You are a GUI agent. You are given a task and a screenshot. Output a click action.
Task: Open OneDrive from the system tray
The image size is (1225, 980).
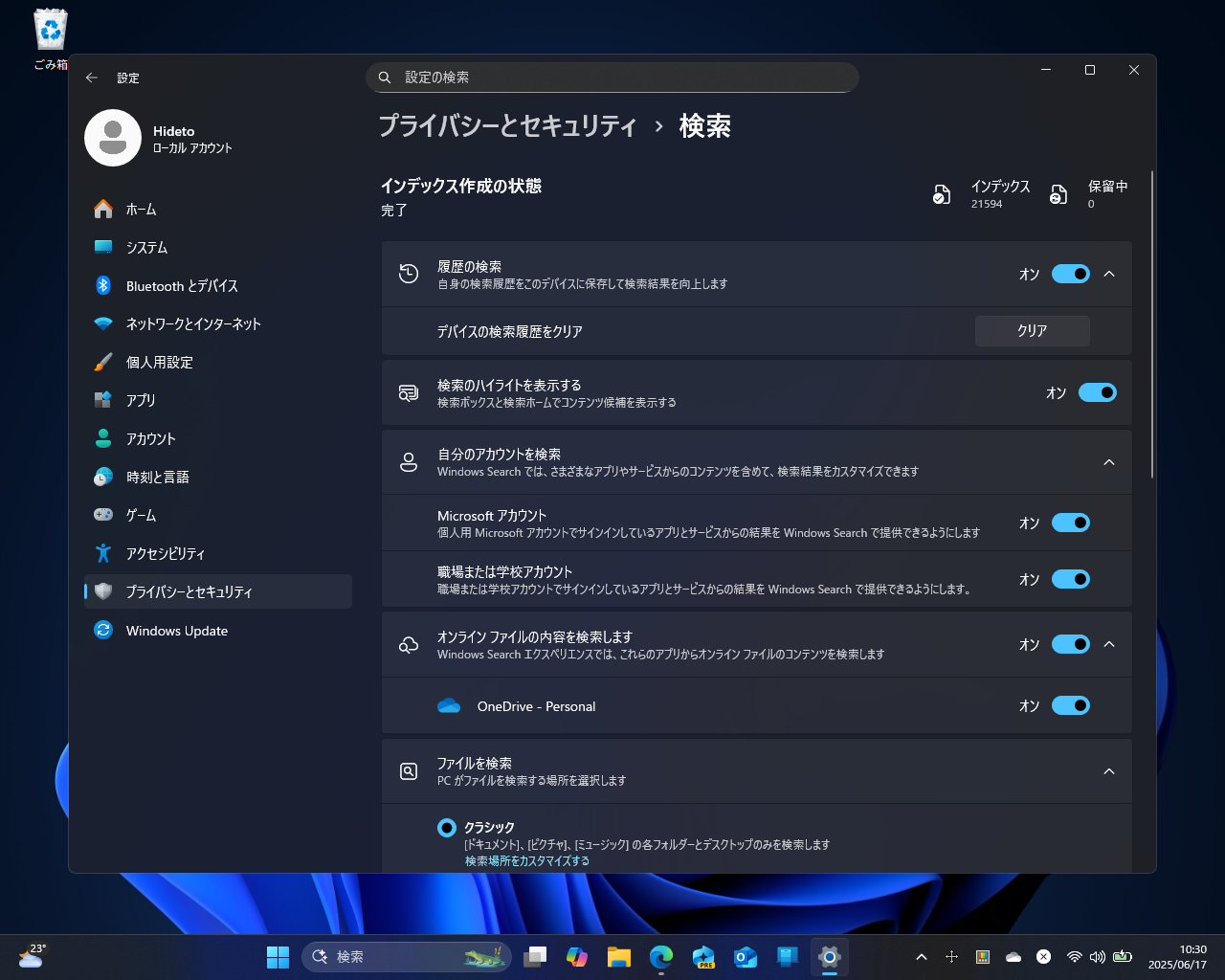1013,956
